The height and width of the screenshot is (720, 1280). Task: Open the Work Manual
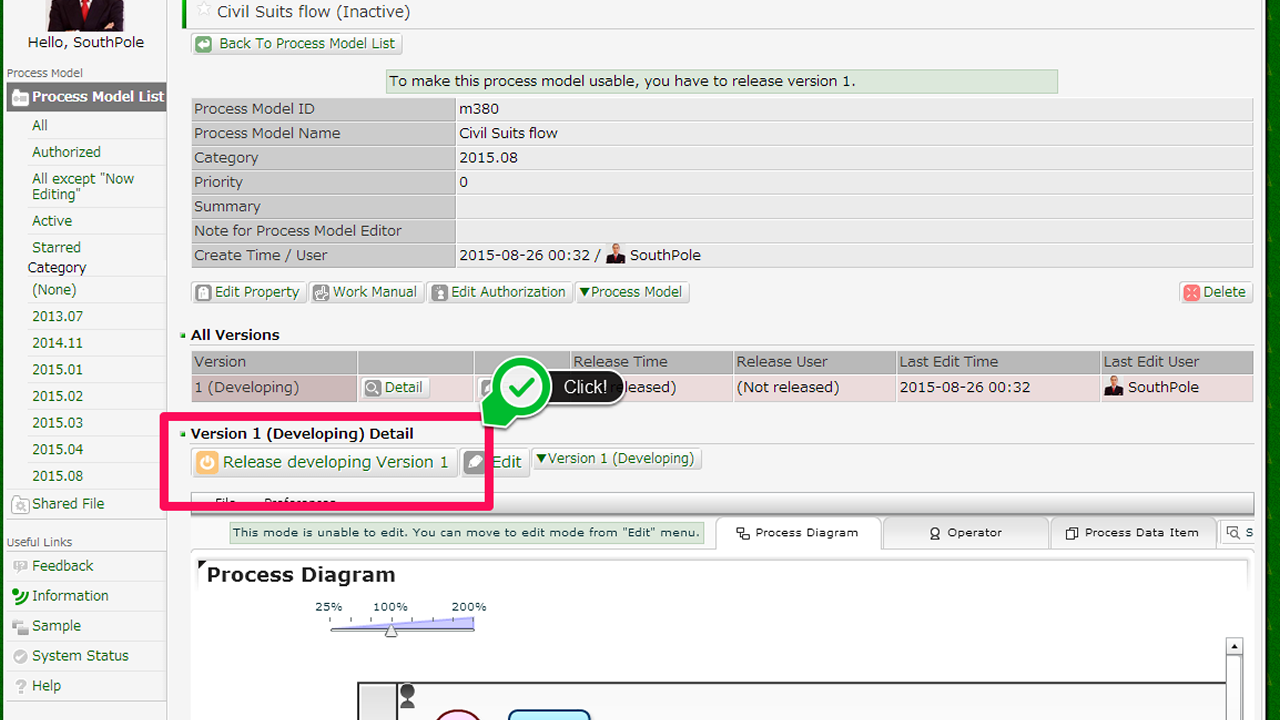click(365, 292)
